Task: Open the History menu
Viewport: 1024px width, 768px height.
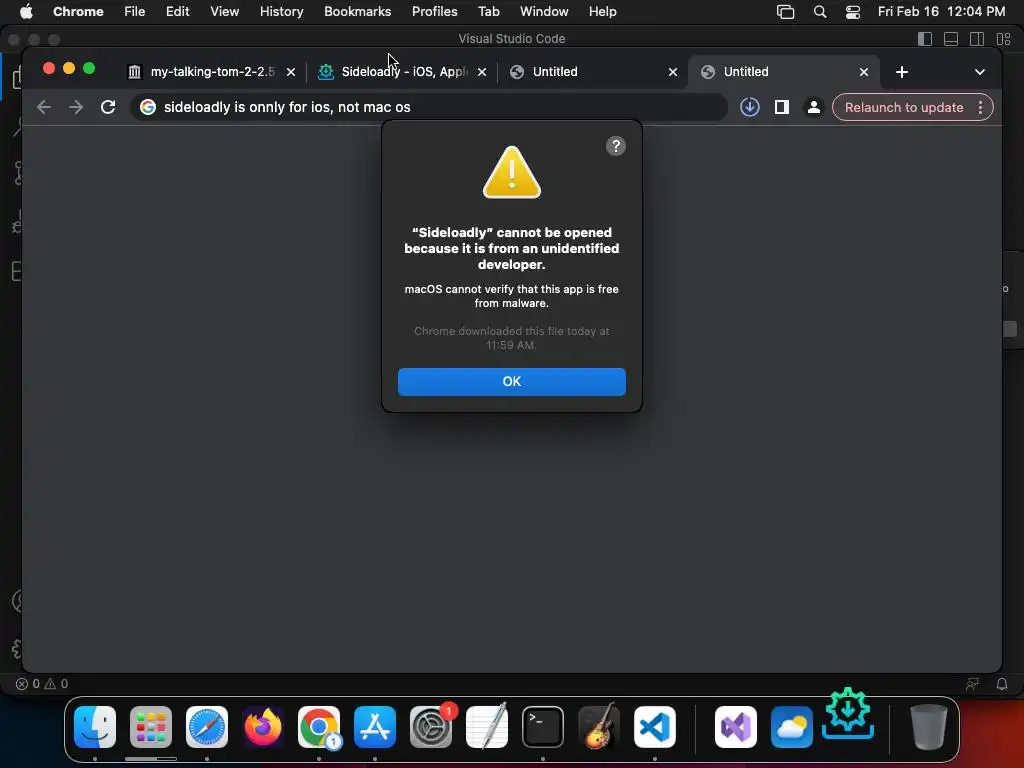Action: click(281, 12)
